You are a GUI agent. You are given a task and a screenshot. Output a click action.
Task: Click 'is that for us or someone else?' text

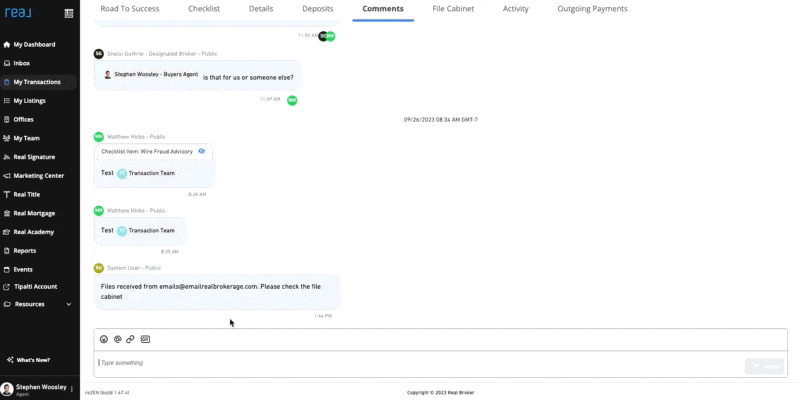[248, 78]
